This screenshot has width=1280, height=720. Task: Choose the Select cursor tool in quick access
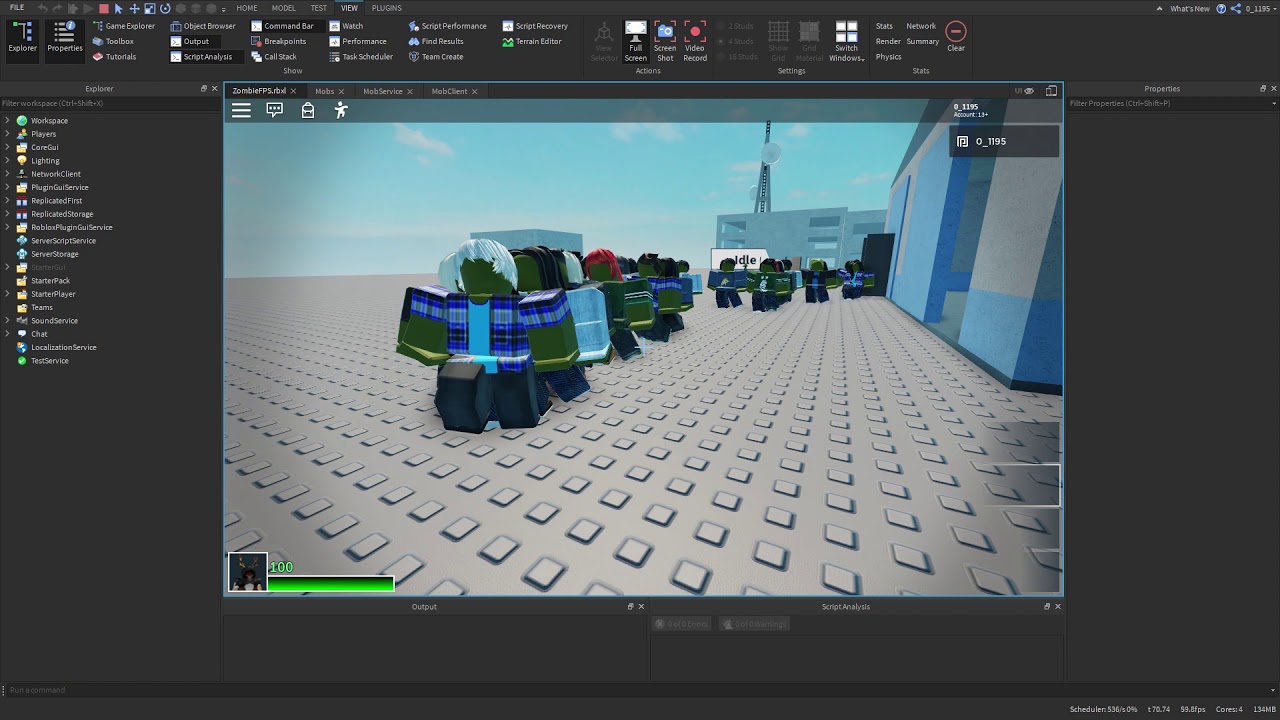click(119, 8)
